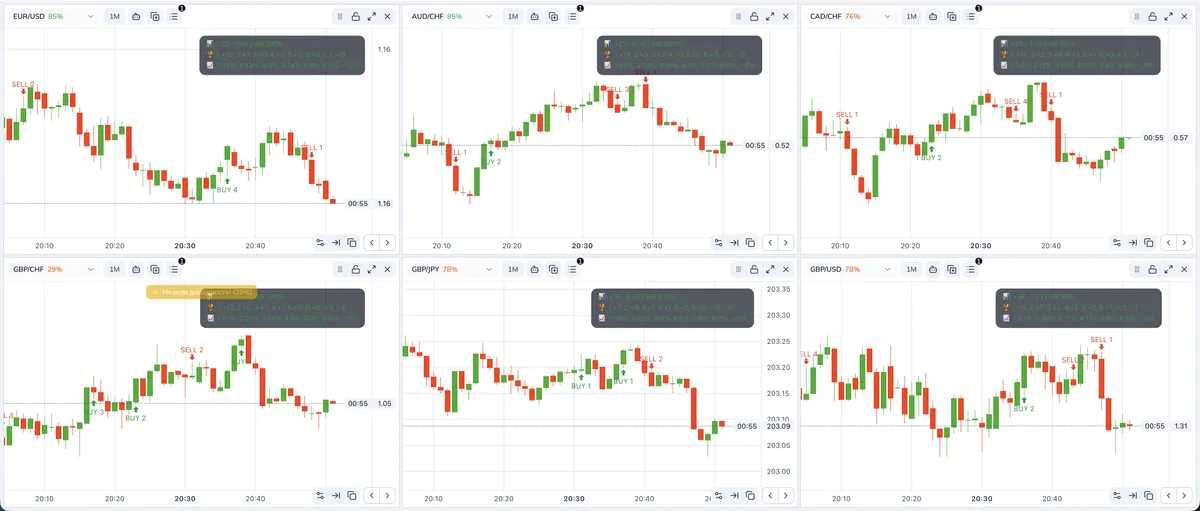
Task: Toggle the lock on CAD/CHF chart panel
Action: (1153, 17)
